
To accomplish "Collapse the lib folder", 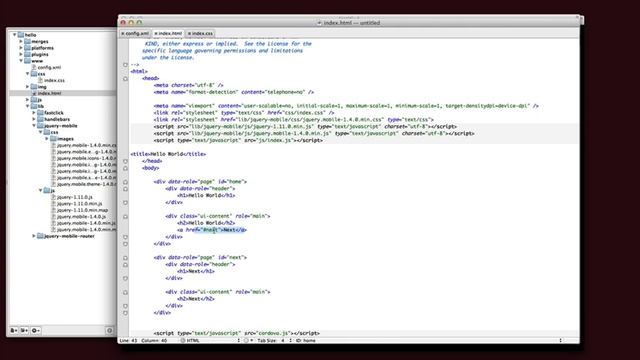I will (x=28, y=106).
